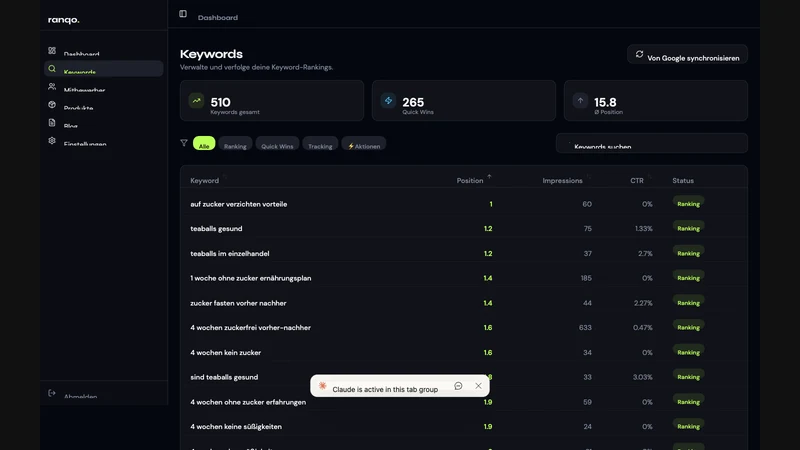Click Ranking badge for '4 wochen kein zucker'
The width and height of the screenshot is (800, 450).
688,352
